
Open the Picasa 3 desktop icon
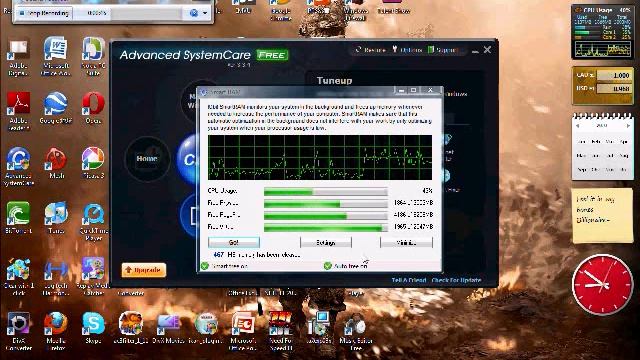93,163
